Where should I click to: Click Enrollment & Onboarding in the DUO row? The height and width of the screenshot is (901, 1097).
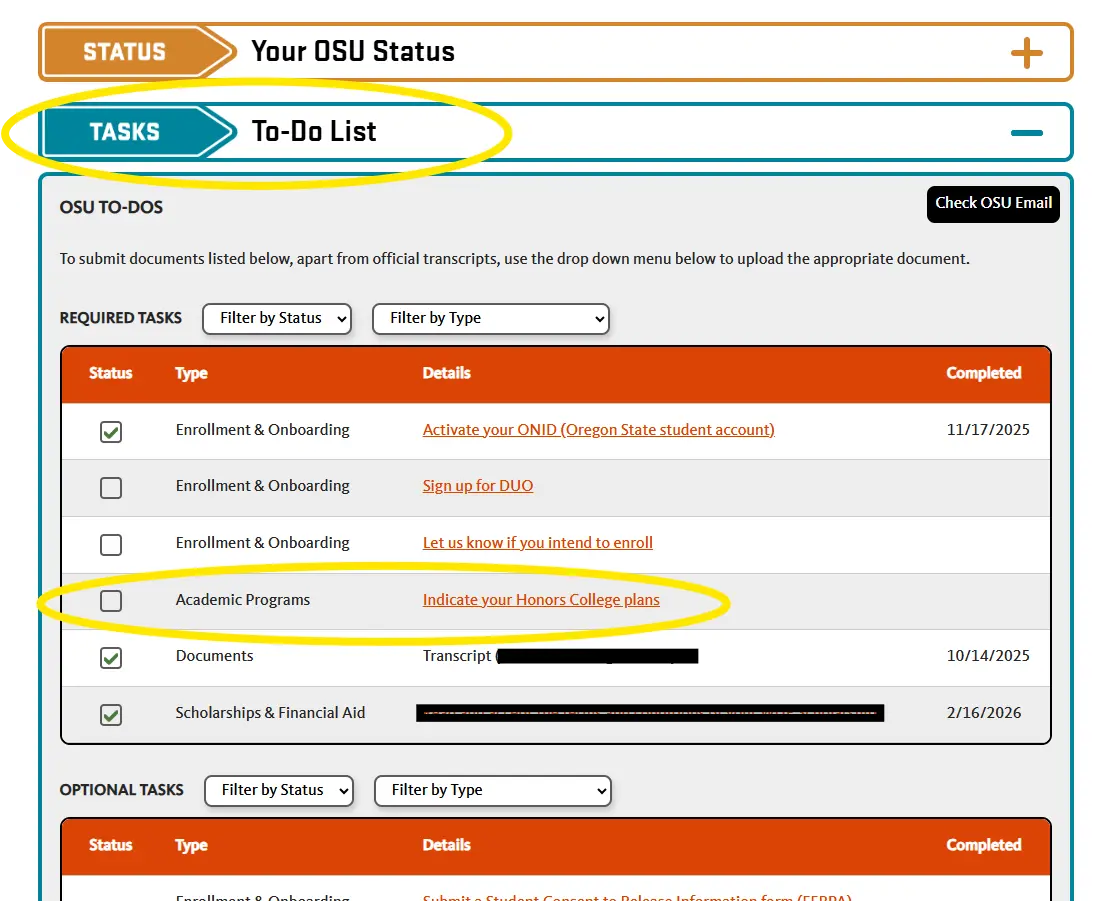tap(262, 485)
